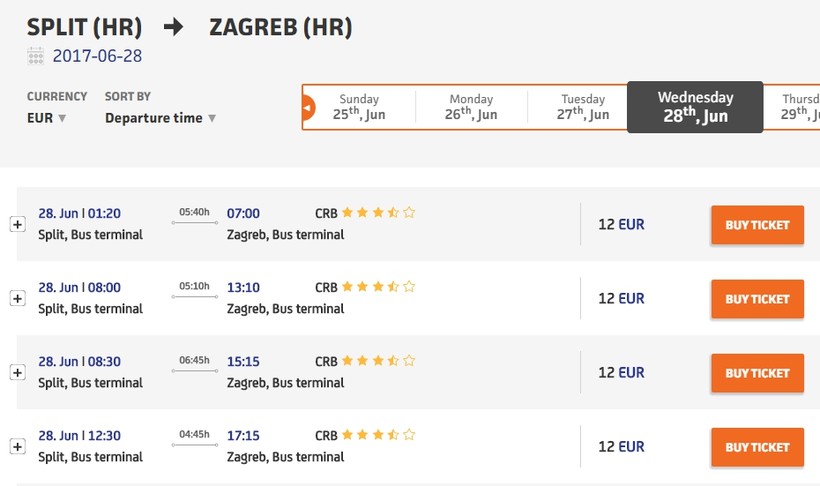
Task: Open the Departure time sort dropdown
Action: coord(160,118)
